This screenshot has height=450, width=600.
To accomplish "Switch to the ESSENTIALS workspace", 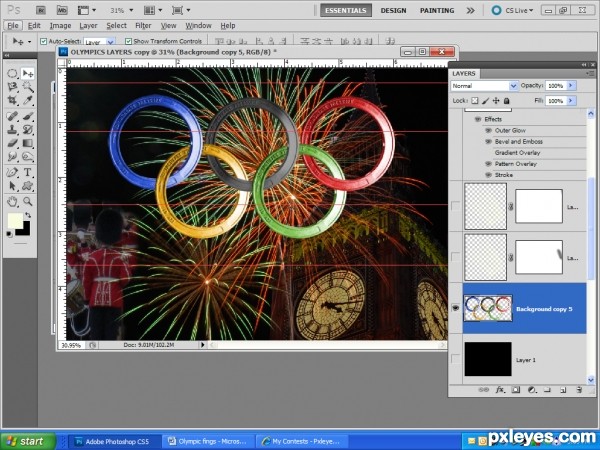I will pos(346,10).
